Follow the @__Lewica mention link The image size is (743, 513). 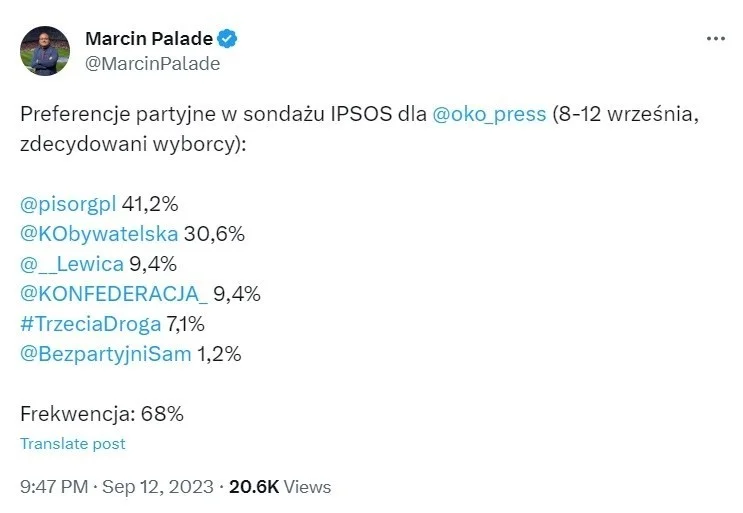72,264
